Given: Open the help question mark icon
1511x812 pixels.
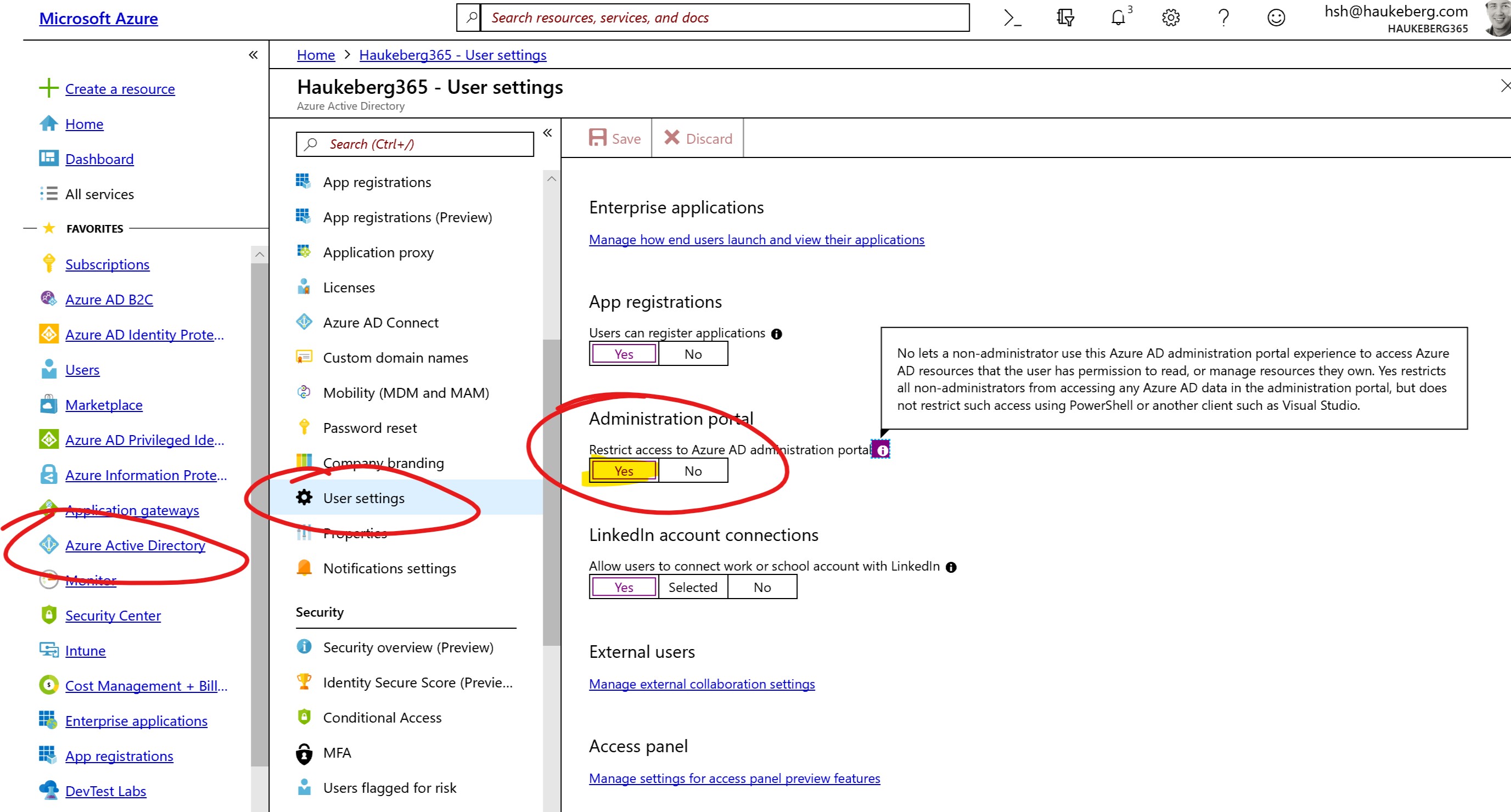Looking at the screenshot, I should [1223, 18].
